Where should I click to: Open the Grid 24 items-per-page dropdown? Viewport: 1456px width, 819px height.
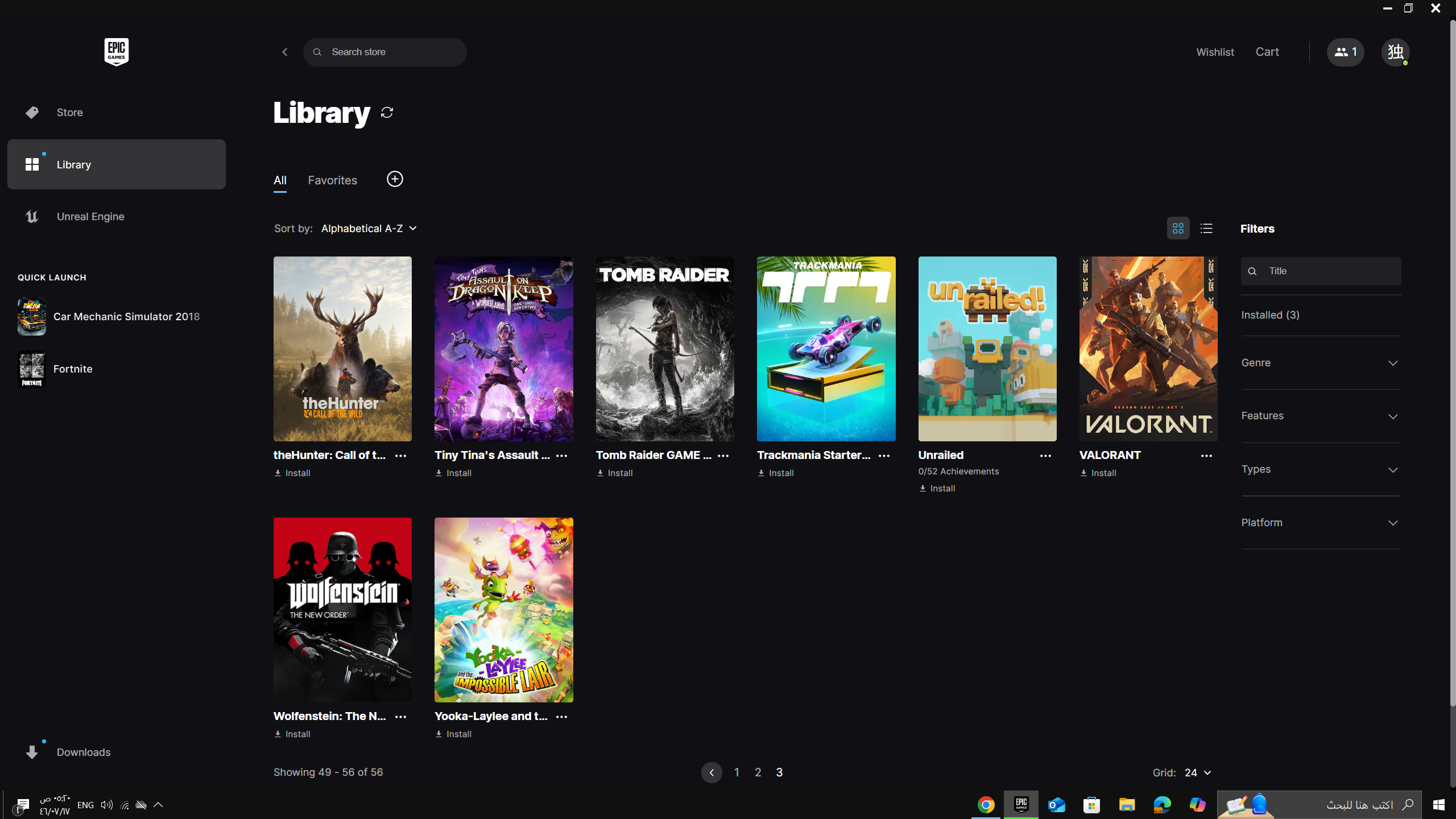[1198, 772]
